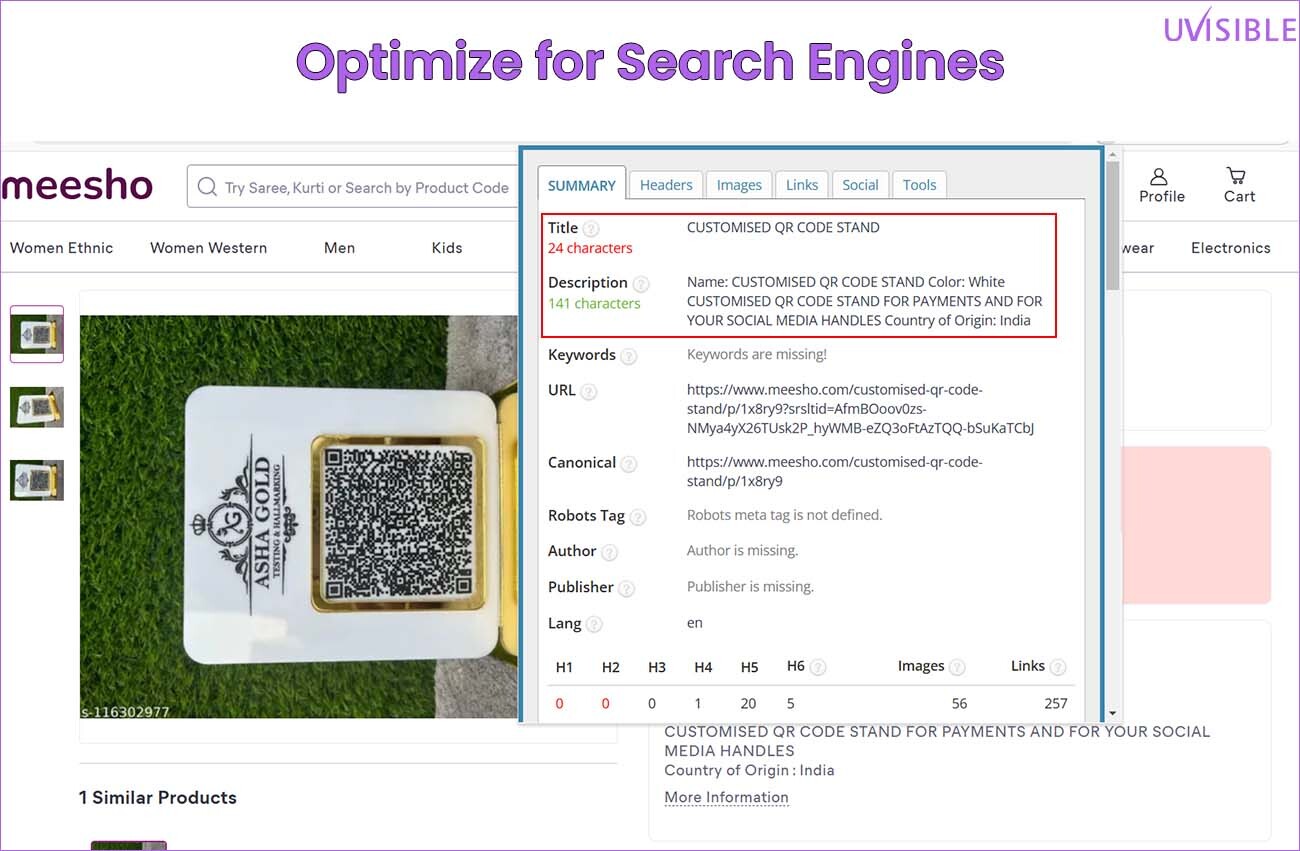Click the 'Country of Origin : India' text
The width and height of the screenshot is (1300, 851).
749,770
